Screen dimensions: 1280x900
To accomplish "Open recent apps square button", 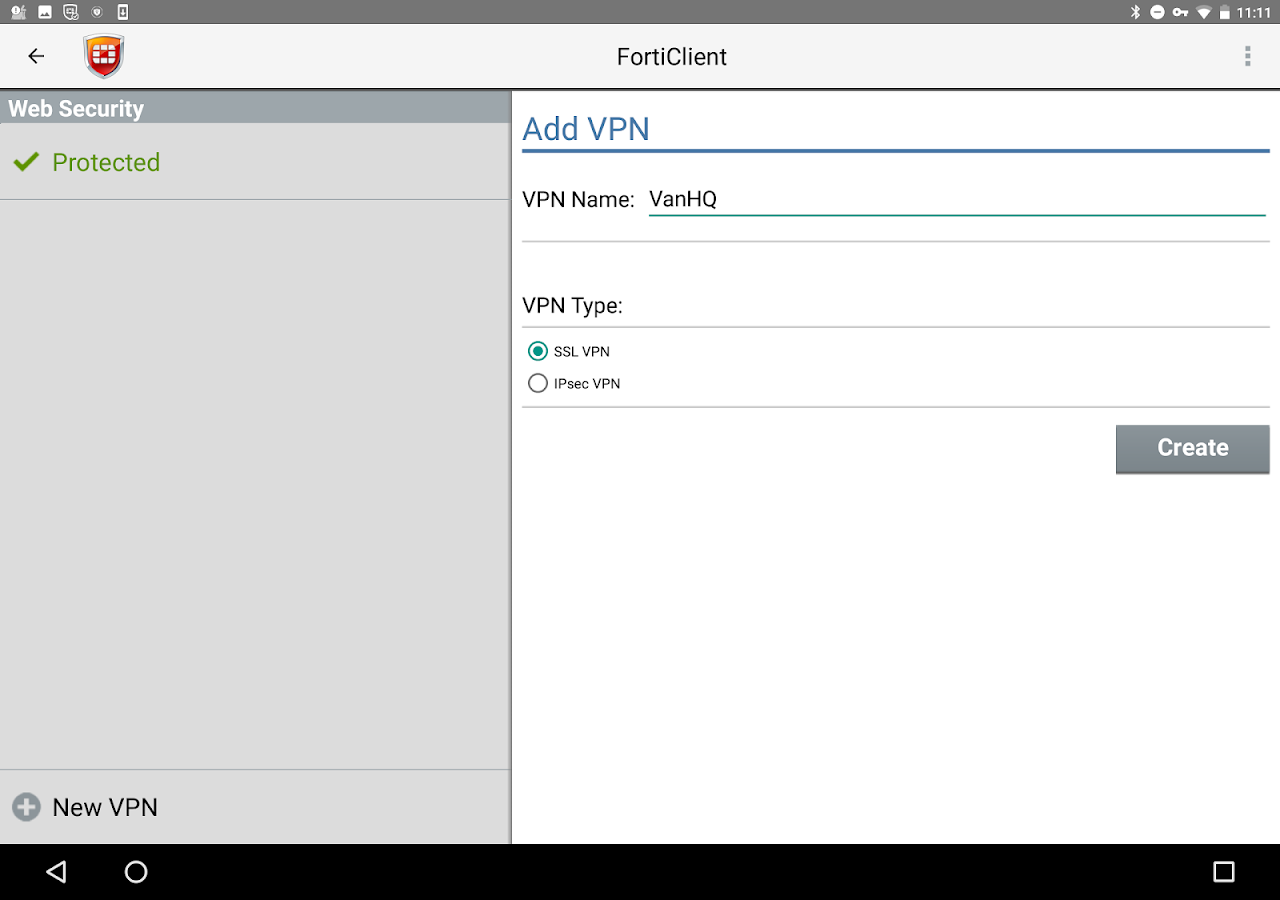I will click(x=1223, y=872).
